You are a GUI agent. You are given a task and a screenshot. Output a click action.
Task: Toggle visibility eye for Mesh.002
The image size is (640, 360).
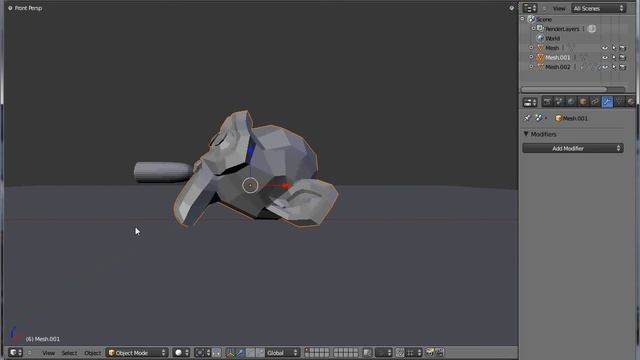tap(604, 67)
